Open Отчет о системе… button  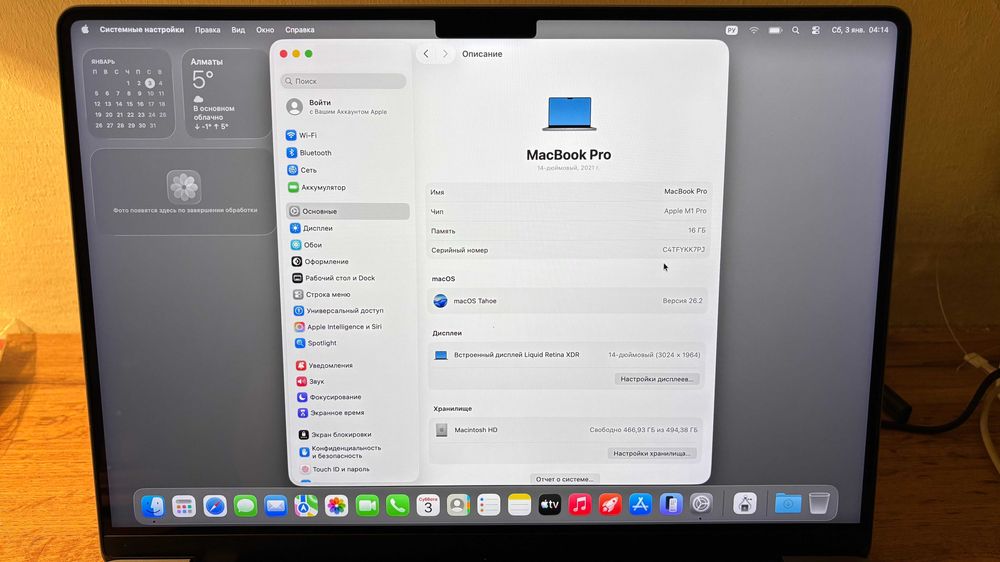(564, 479)
